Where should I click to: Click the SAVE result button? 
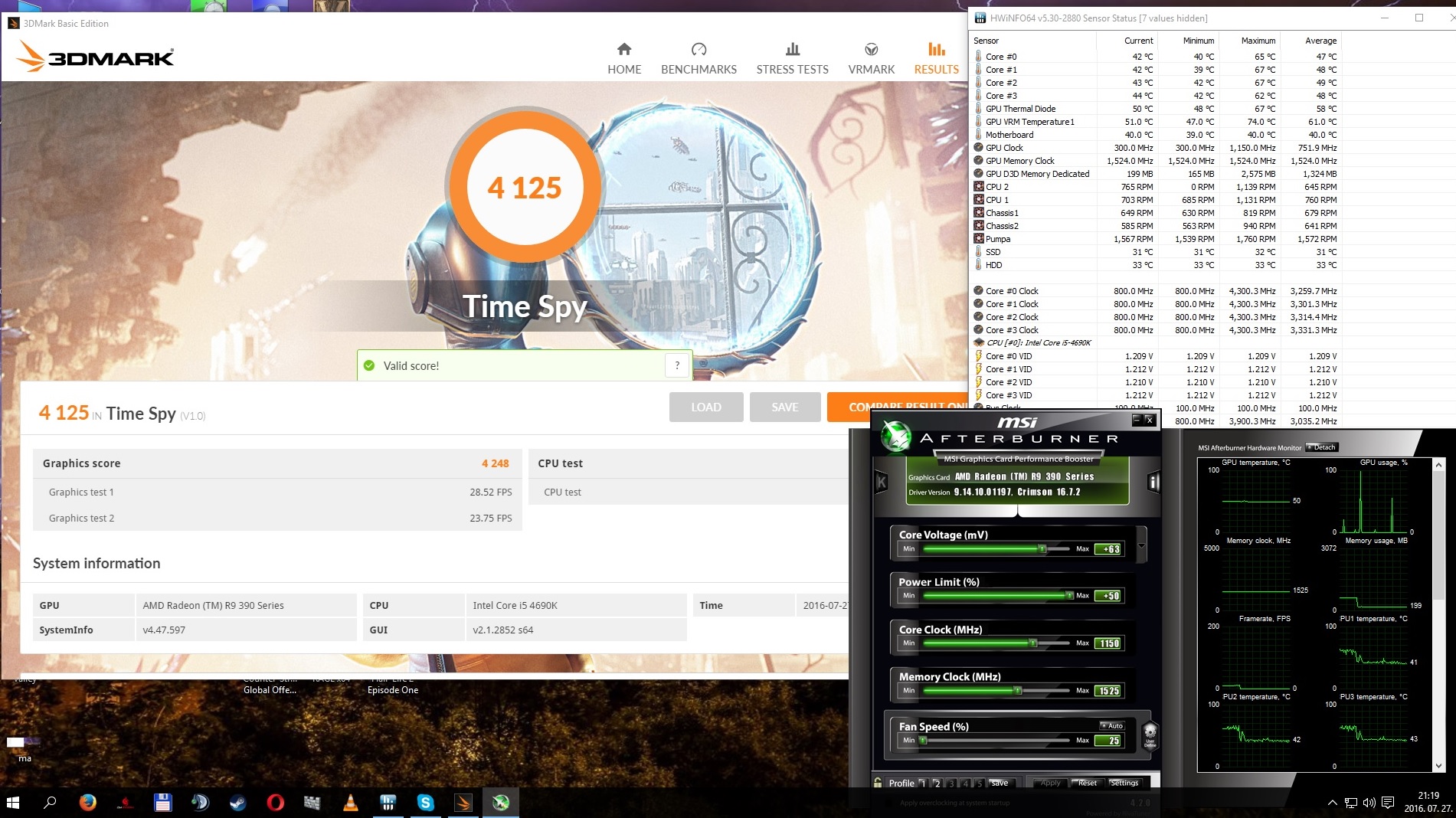(785, 407)
